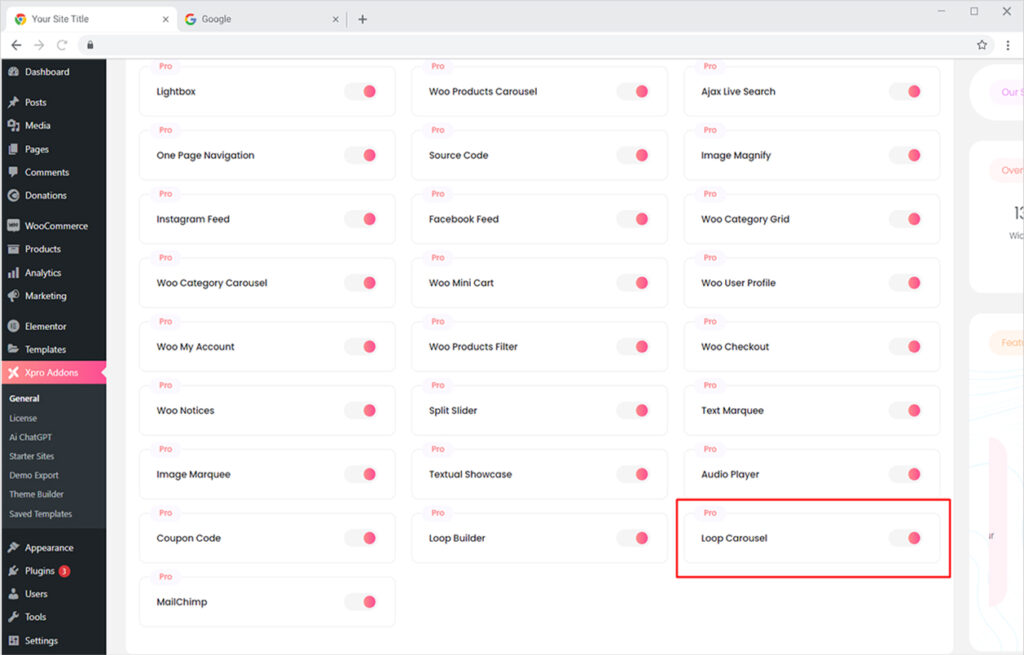Viewport: 1024px width, 655px height.
Task: Disable the Lightbox widget
Action: click(363, 91)
